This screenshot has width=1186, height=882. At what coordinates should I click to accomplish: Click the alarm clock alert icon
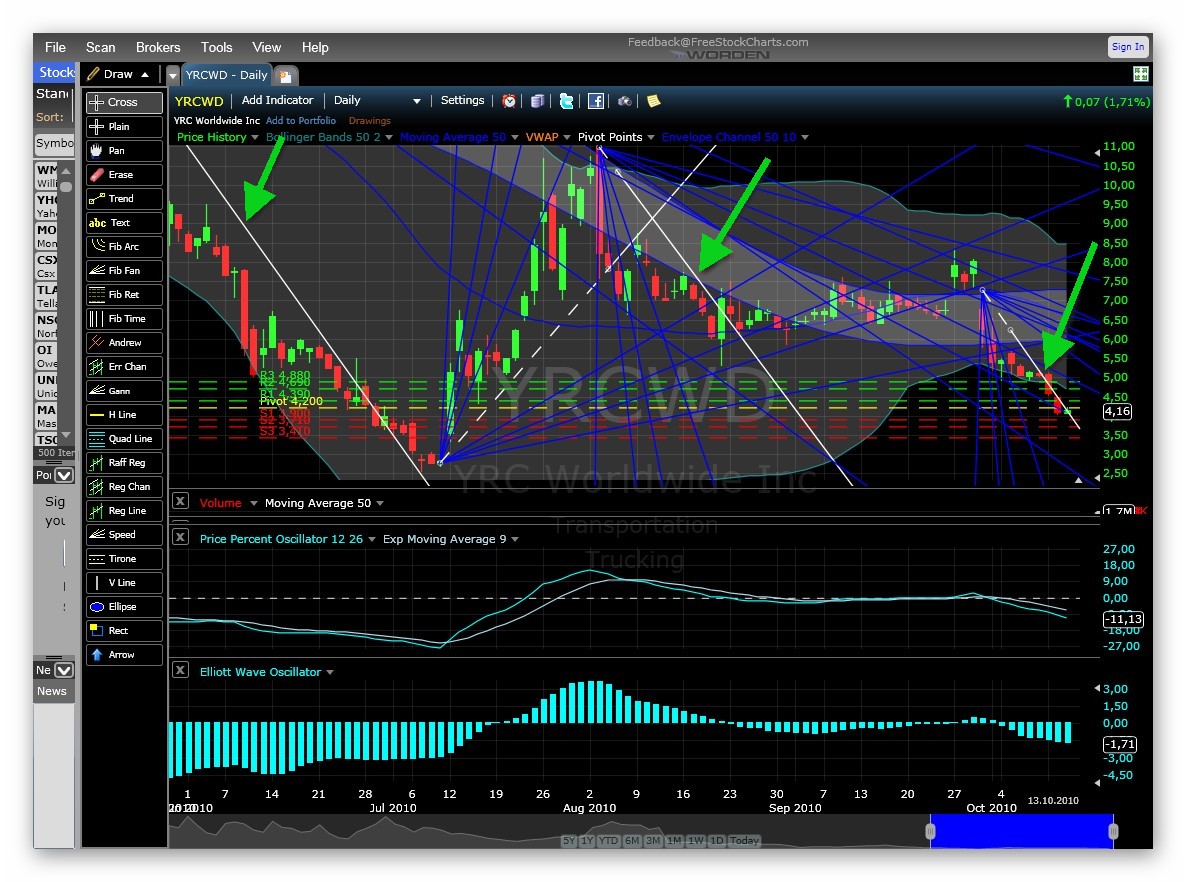[x=509, y=101]
